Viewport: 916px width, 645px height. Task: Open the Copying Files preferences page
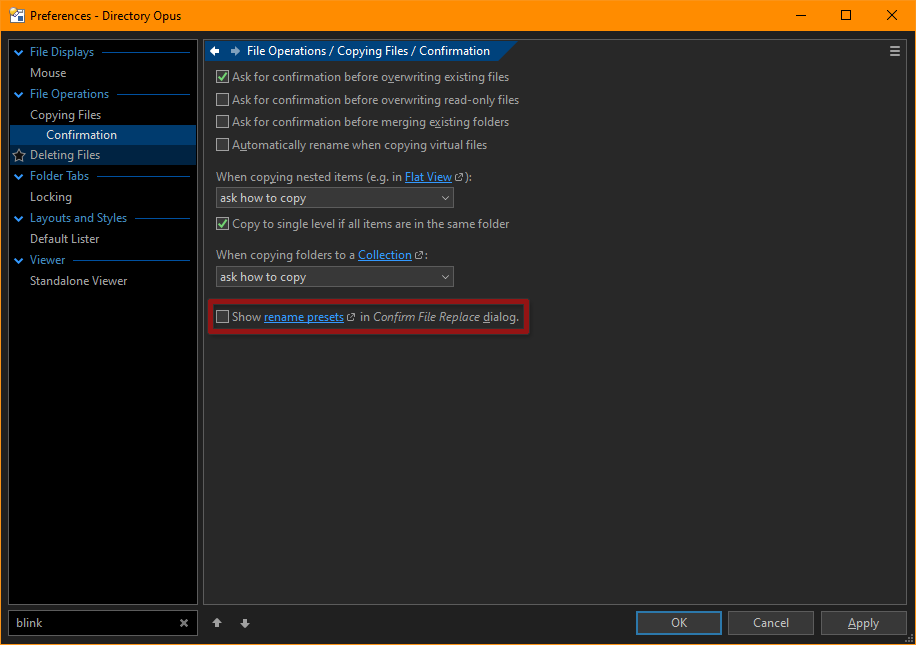pyautogui.click(x=65, y=115)
